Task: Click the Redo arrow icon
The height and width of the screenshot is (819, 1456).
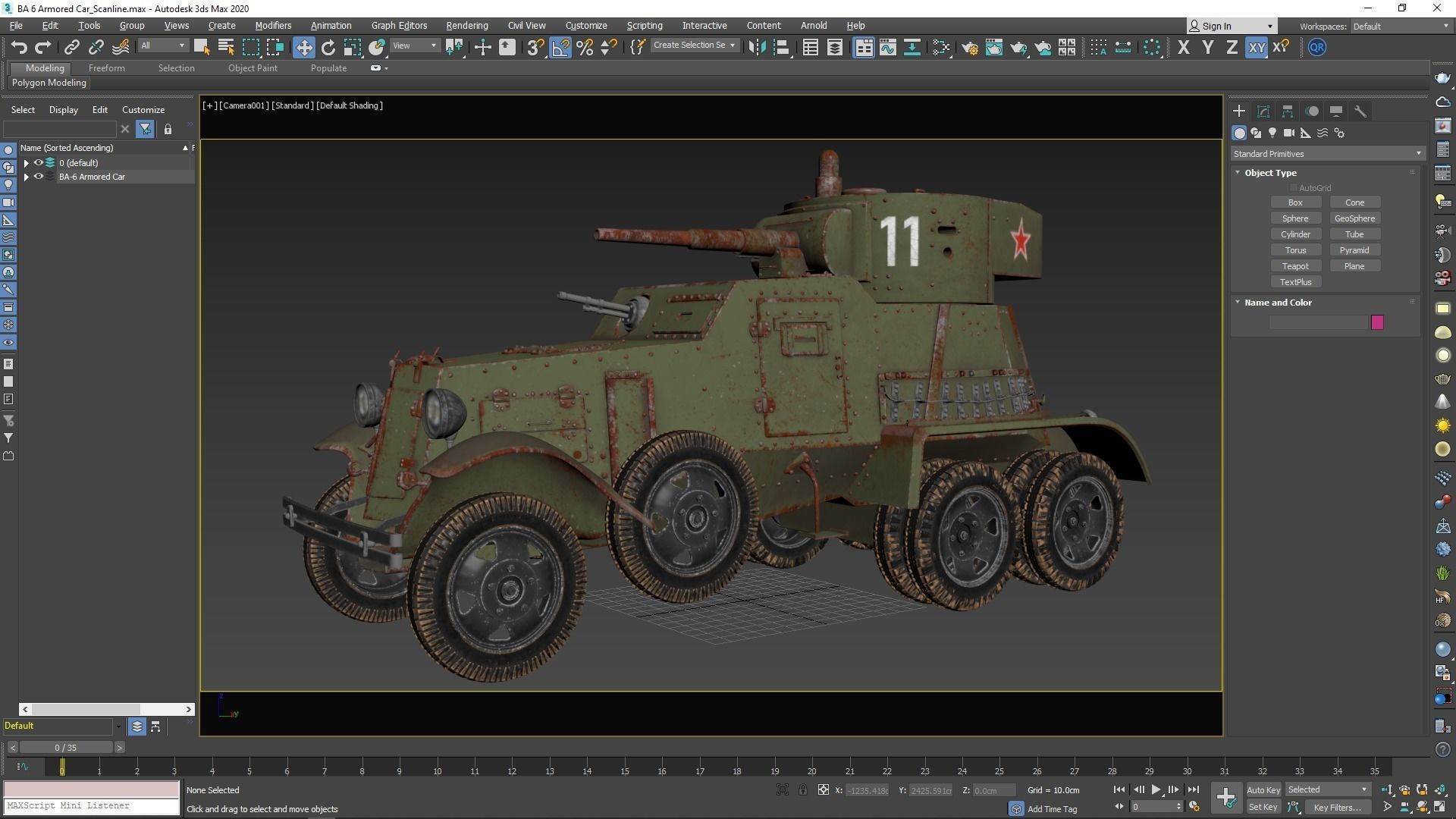Action: coord(43,47)
